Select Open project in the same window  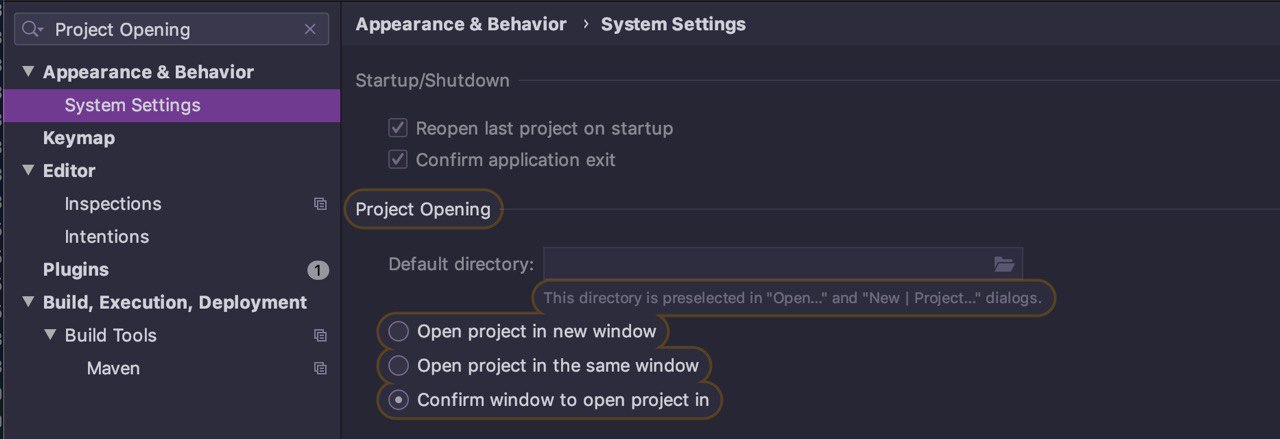pyautogui.click(x=399, y=365)
